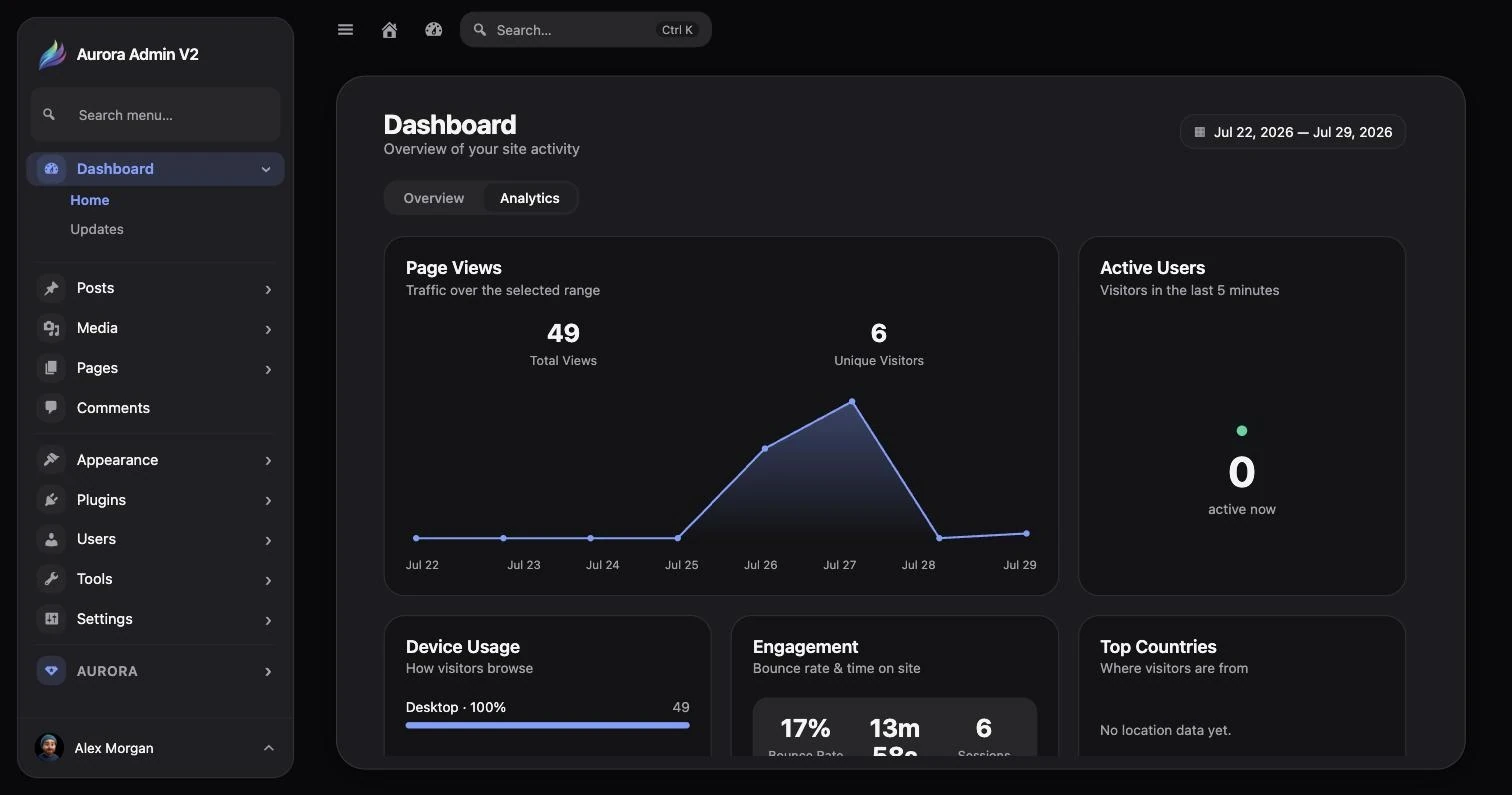Click the 6 Sessions value
1512x795 pixels.
pyautogui.click(x=984, y=728)
